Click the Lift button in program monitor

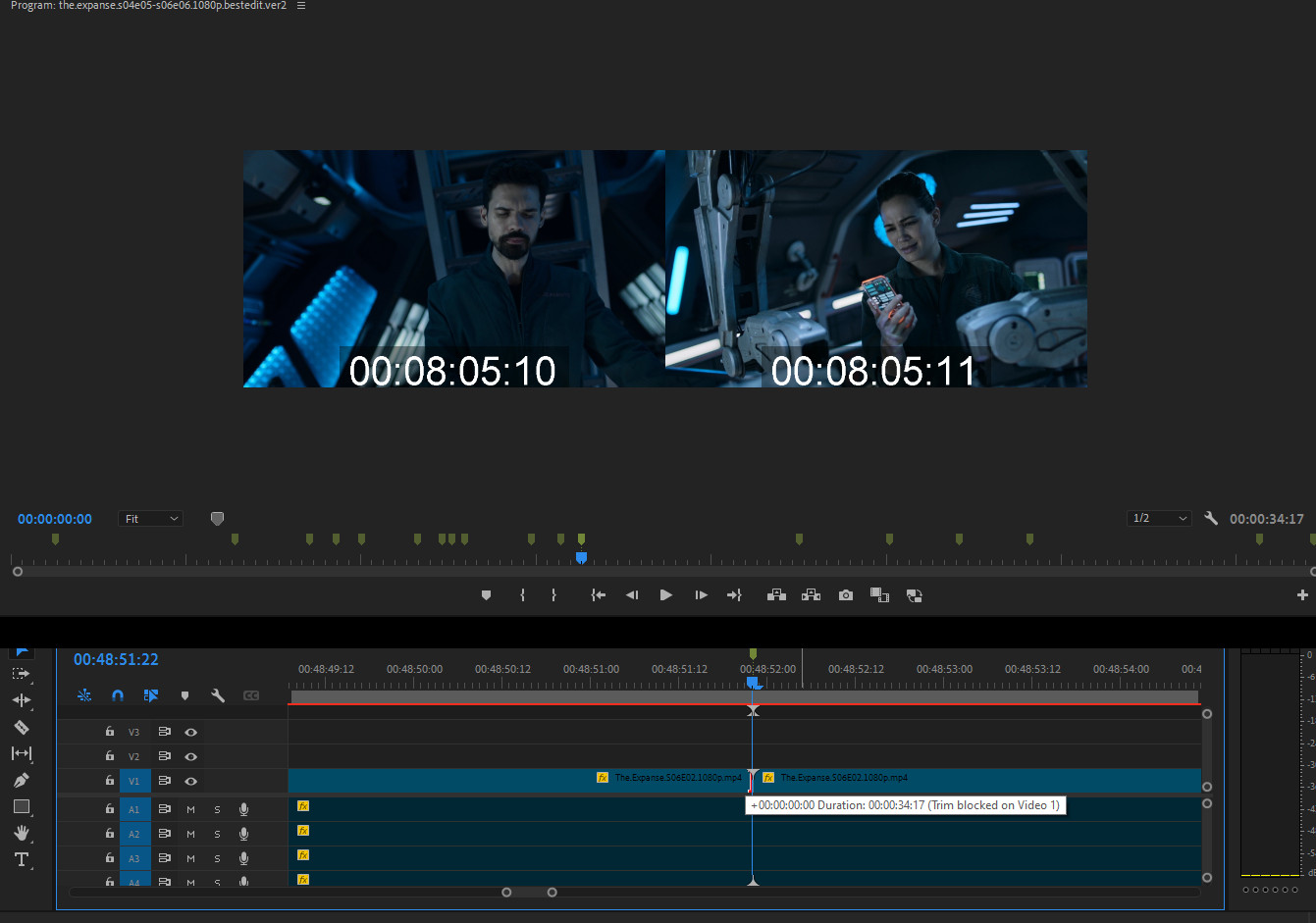[776, 595]
